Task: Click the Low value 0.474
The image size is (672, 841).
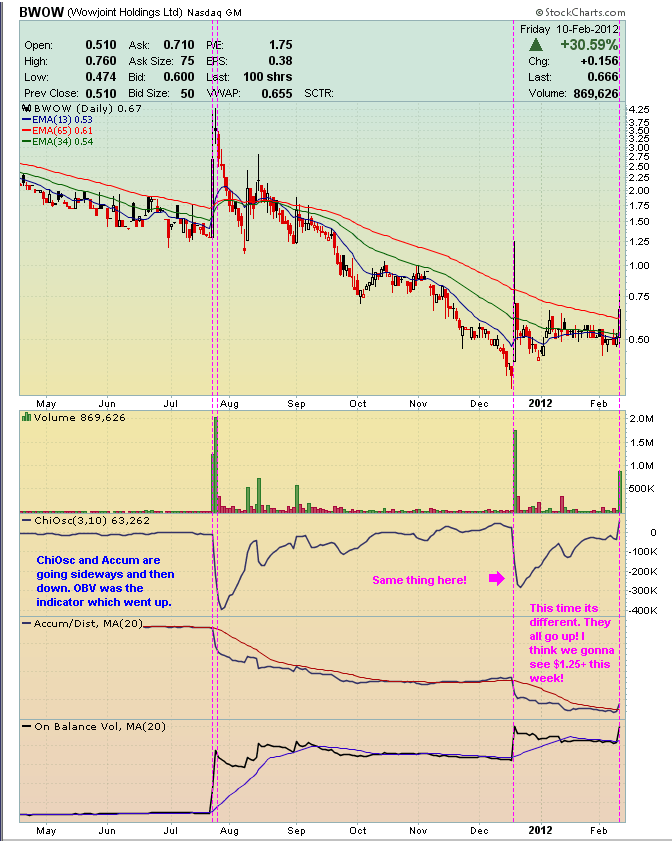Action: (101, 77)
